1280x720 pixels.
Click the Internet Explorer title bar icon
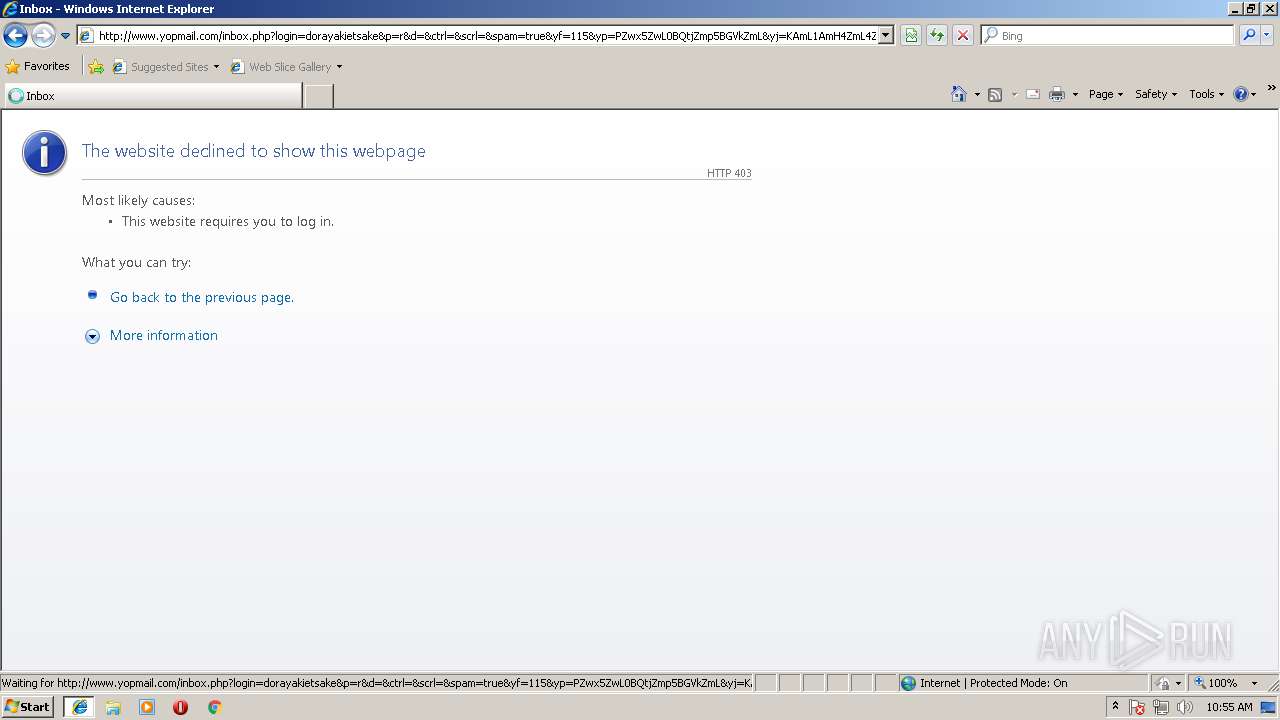click(10, 9)
